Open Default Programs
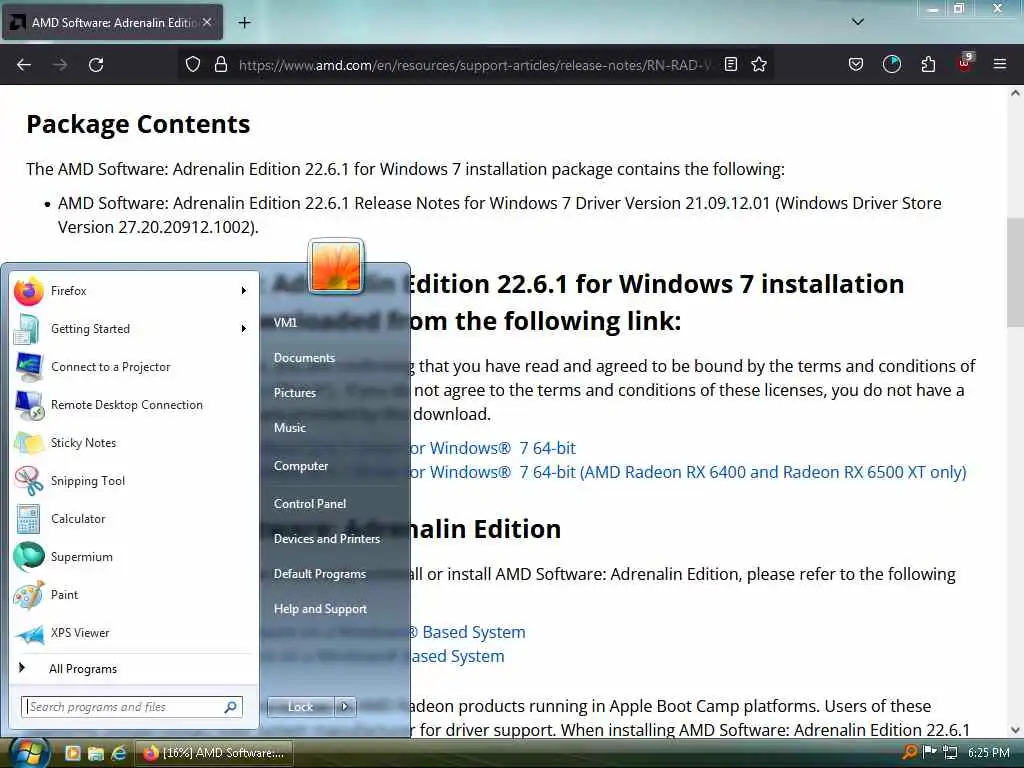 [x=319, y=574]
